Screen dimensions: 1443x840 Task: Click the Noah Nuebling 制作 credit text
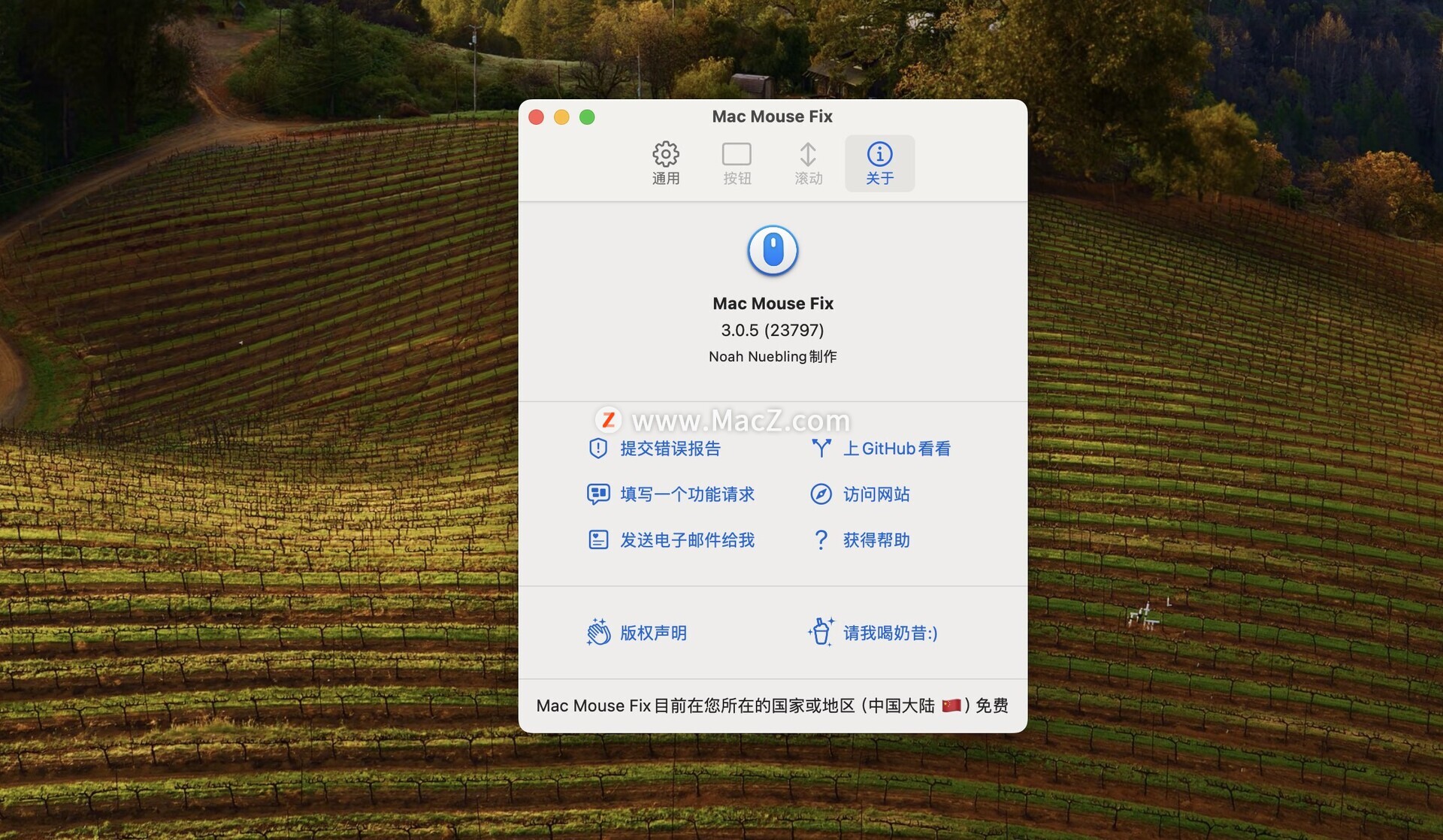tap(773, 357)
